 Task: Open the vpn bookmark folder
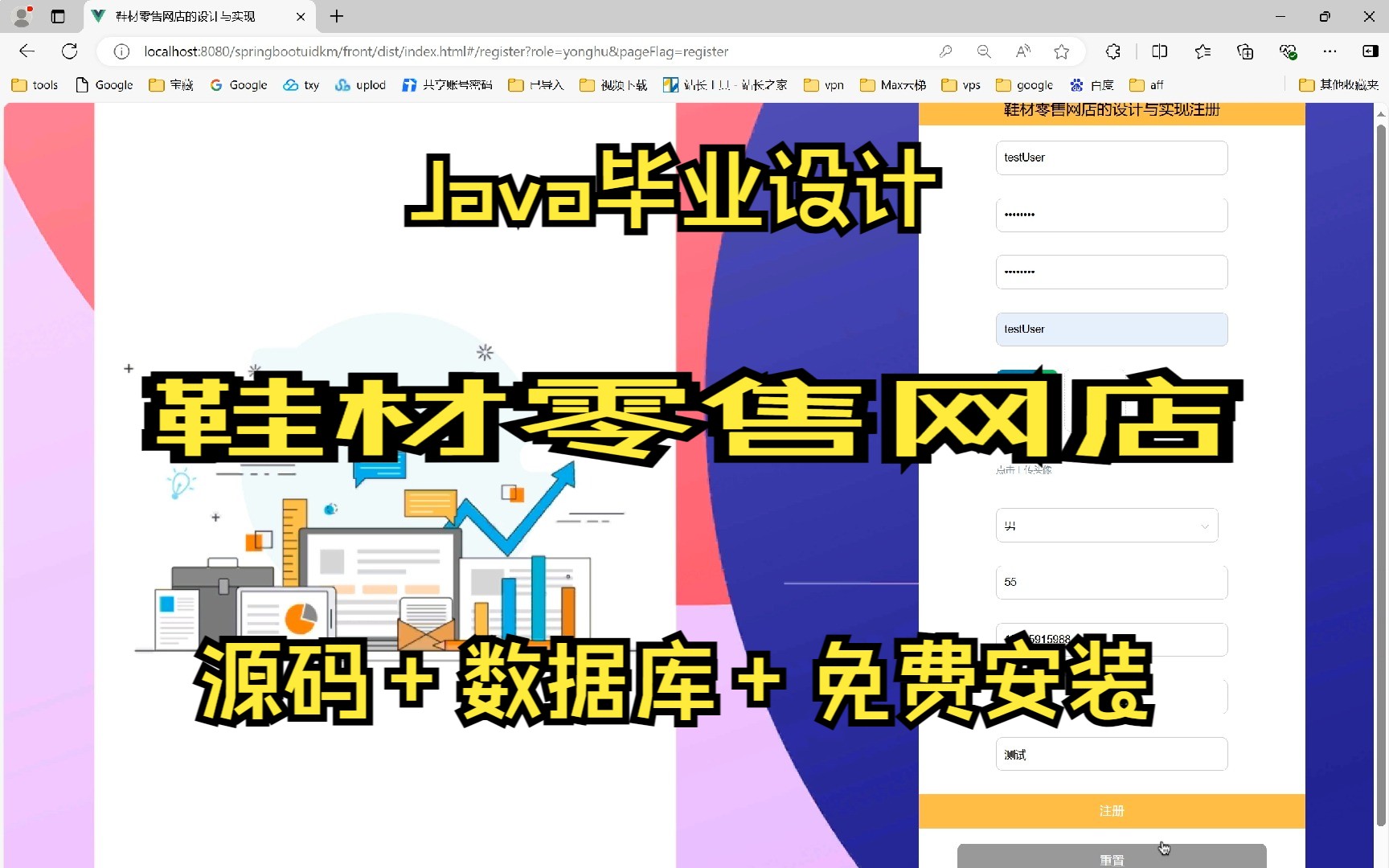tap(824, 85)
